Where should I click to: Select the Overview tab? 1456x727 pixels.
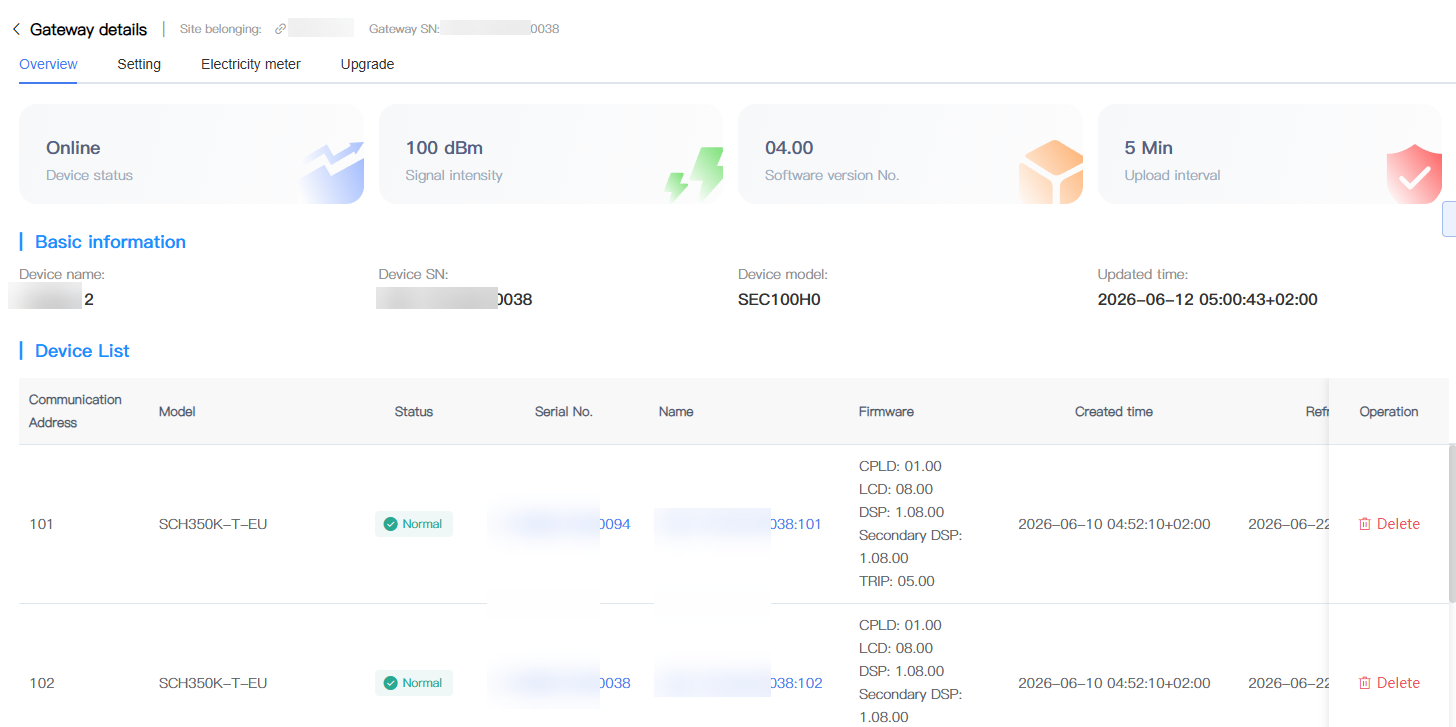pos(48,64)
